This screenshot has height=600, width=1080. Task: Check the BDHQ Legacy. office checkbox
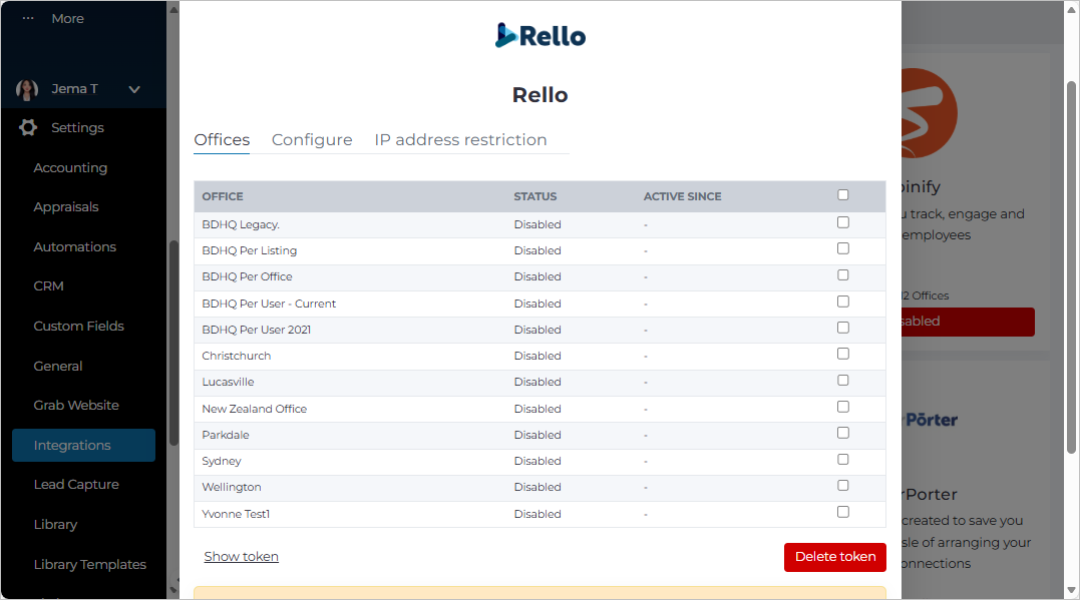[x=843, y=223]
